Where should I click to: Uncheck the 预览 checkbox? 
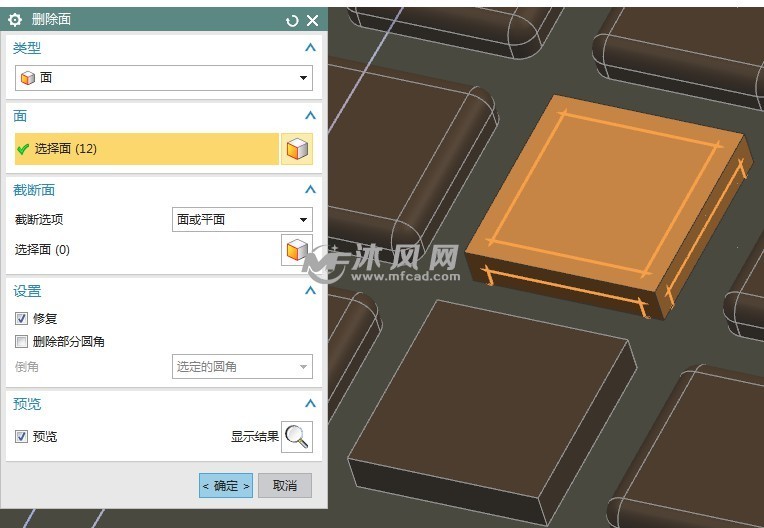tap(21, 436)
